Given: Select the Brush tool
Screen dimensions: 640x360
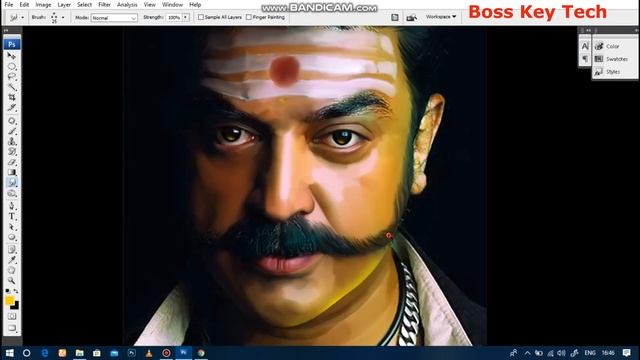Looking at the screenshot, I should coord(12,131).
